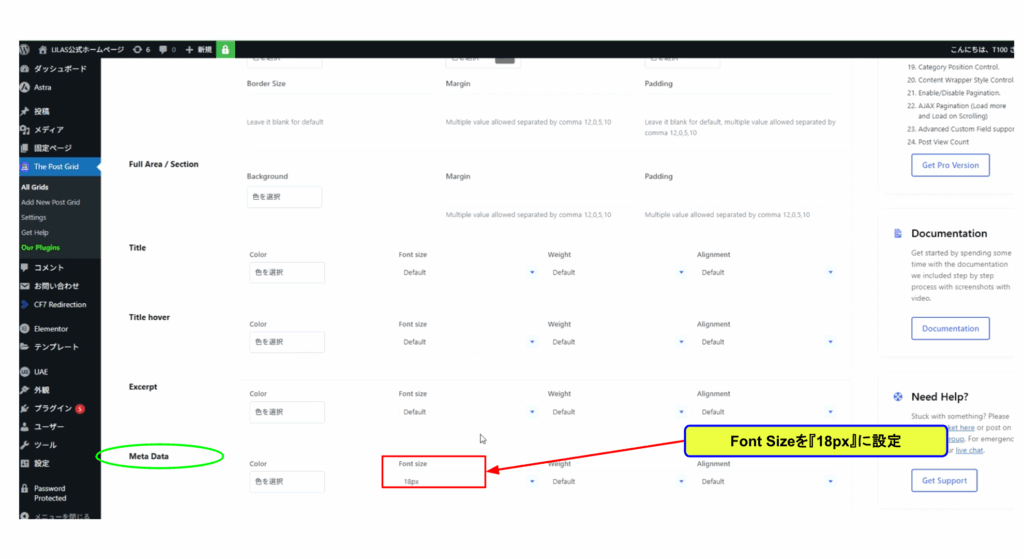
Task: Select All Grids submenu item
Action: tap(35, 187)
